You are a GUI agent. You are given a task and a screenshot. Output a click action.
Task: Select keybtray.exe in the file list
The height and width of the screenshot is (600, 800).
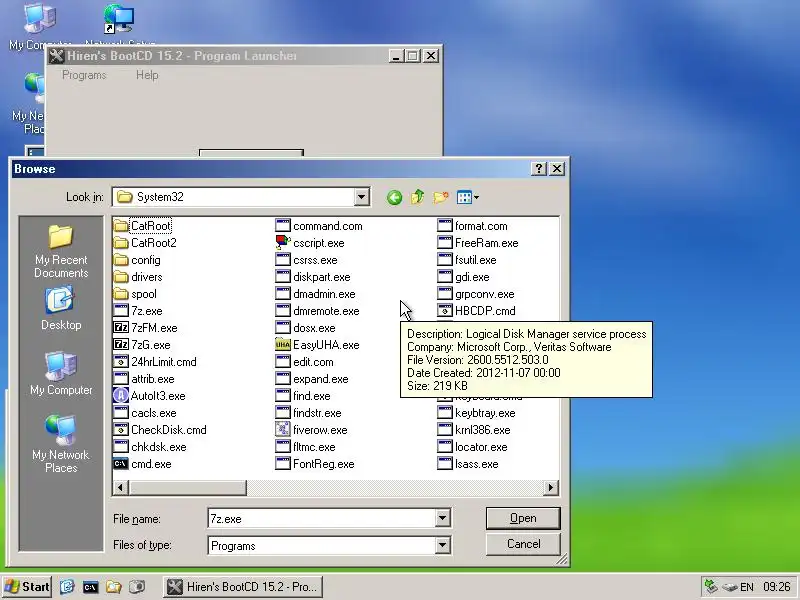click(477, 413)
